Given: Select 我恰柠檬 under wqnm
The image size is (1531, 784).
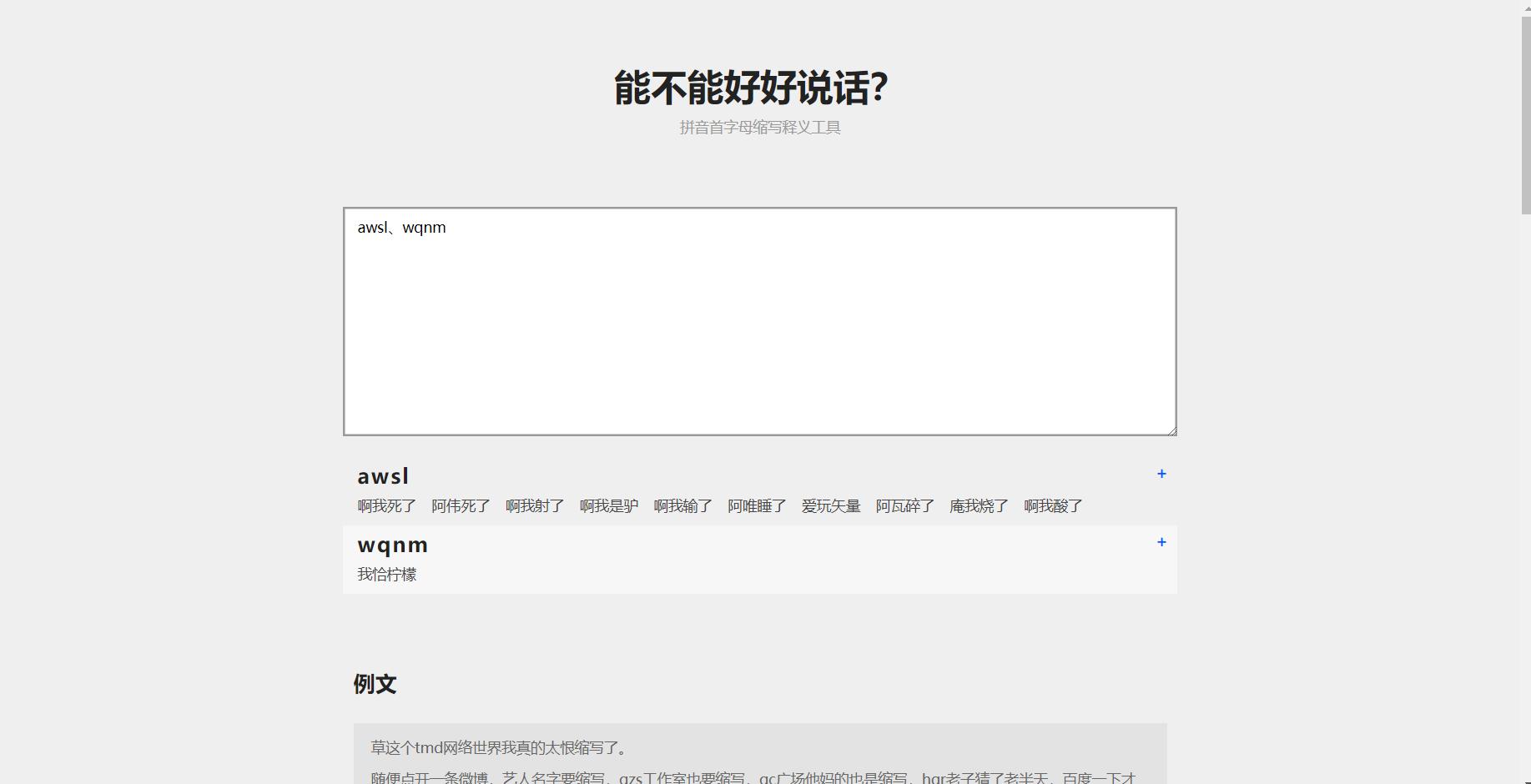Looking at the screenshot, I should pos(388,574).
